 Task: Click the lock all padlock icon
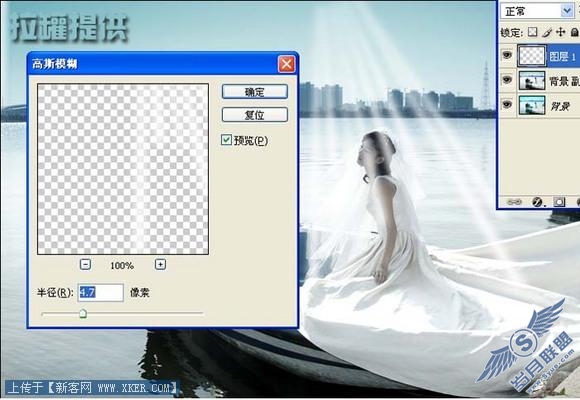tap(574, 32)
